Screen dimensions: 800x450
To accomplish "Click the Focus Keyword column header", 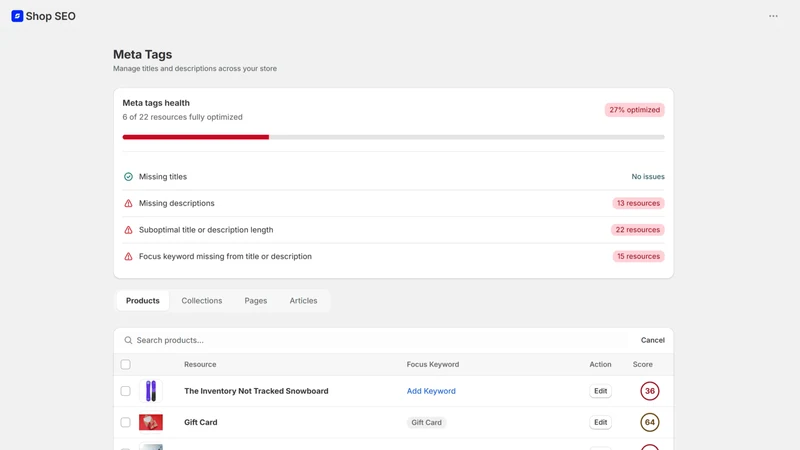I will [x=433, y=364].
